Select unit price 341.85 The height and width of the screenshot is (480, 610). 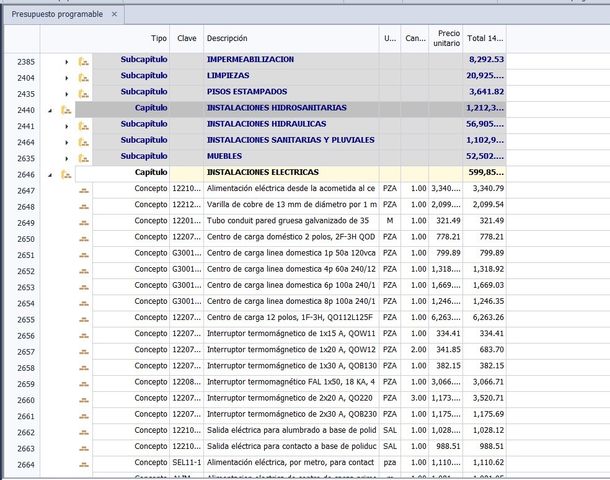[446, 350]
